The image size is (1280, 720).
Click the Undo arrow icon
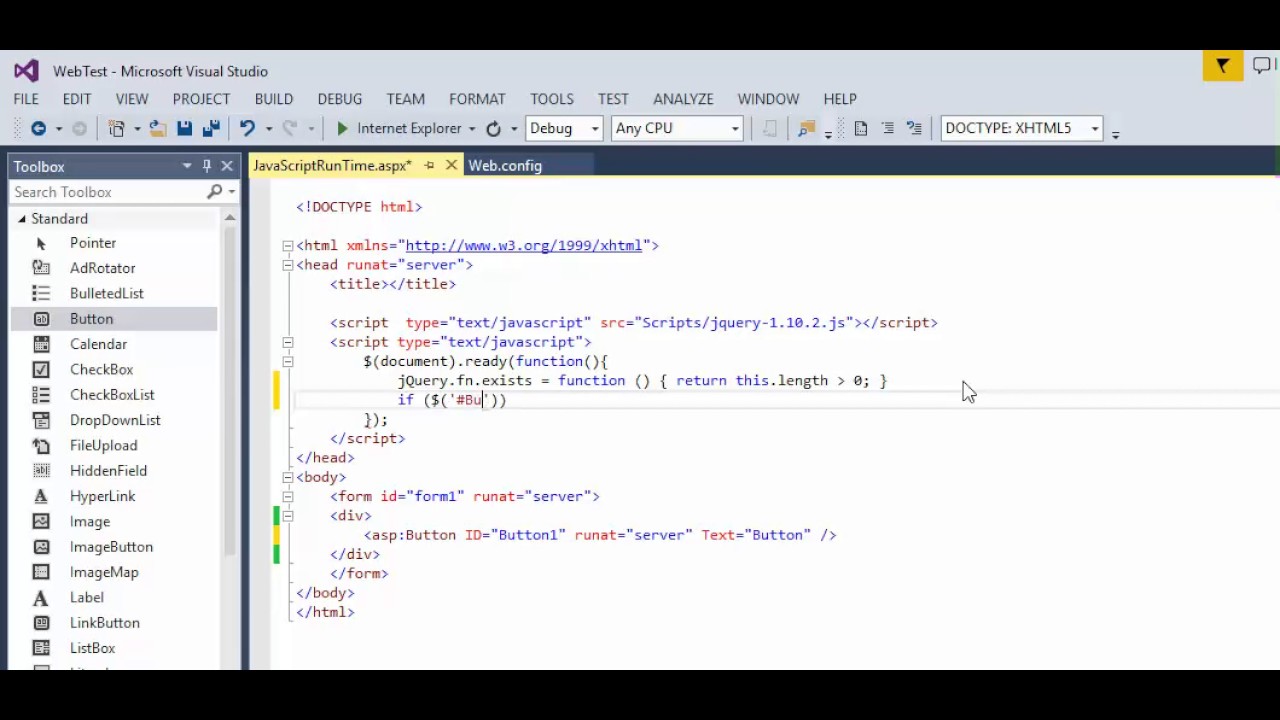[x=247, y=128]
